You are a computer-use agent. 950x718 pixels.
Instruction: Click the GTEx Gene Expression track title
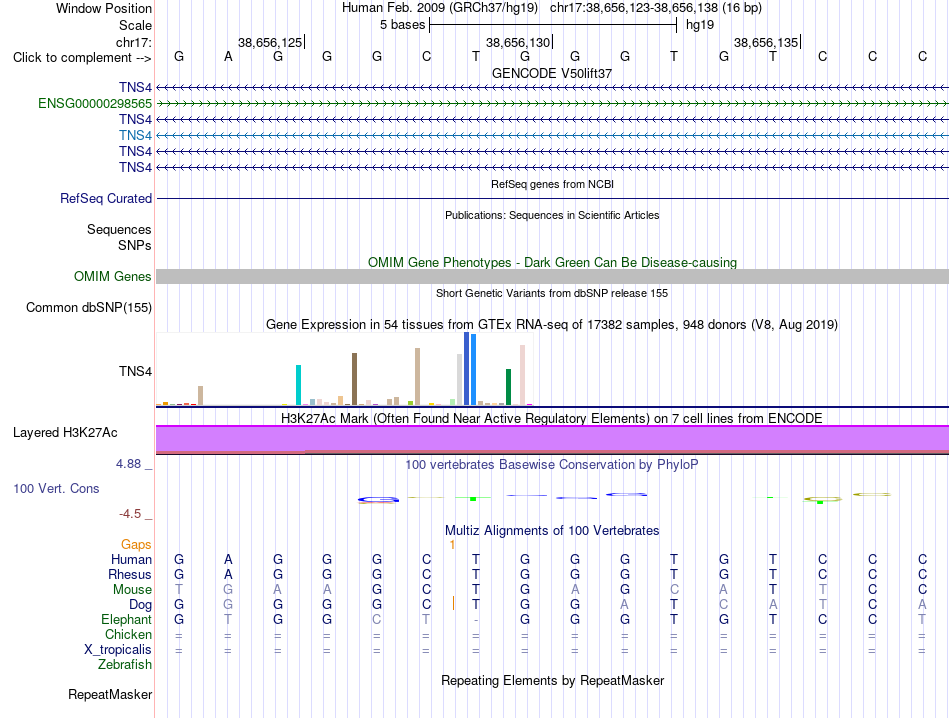click(552, 325)
